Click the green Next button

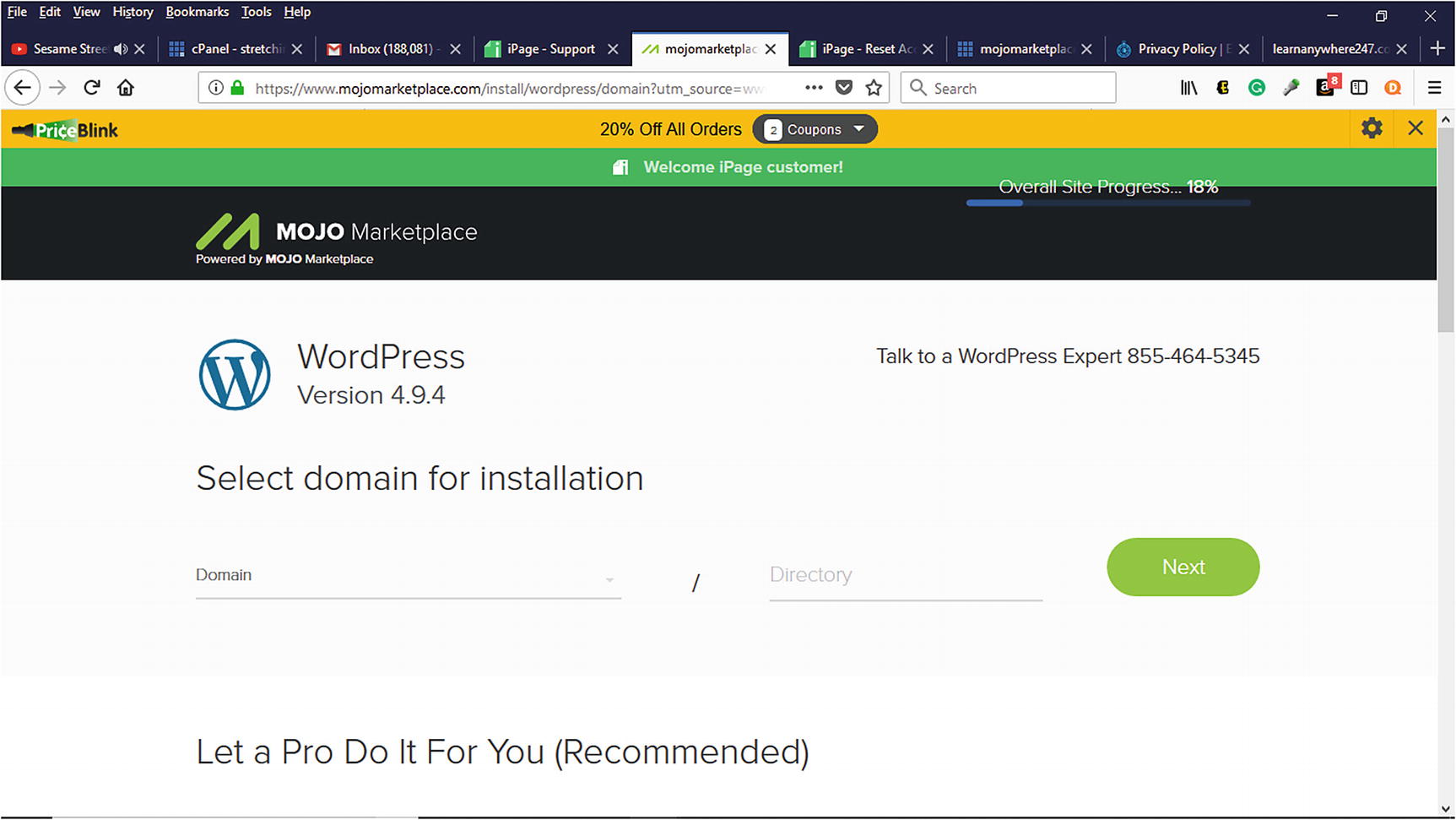click(1183, 567)
